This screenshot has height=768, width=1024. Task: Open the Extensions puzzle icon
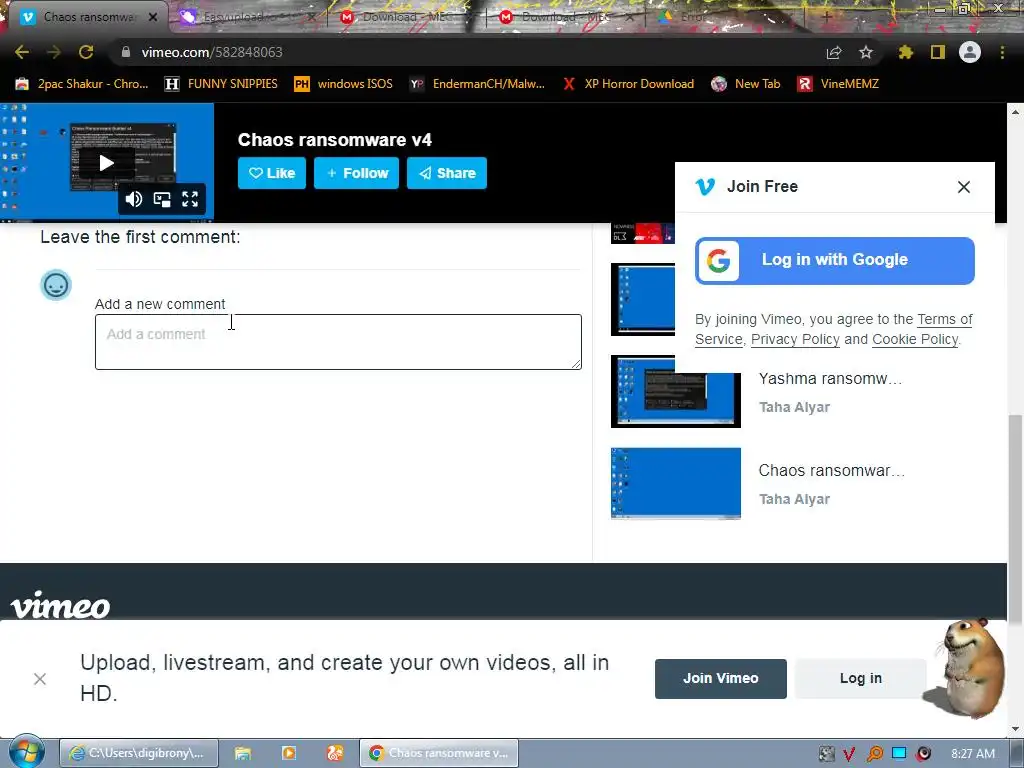click(906, 52)
